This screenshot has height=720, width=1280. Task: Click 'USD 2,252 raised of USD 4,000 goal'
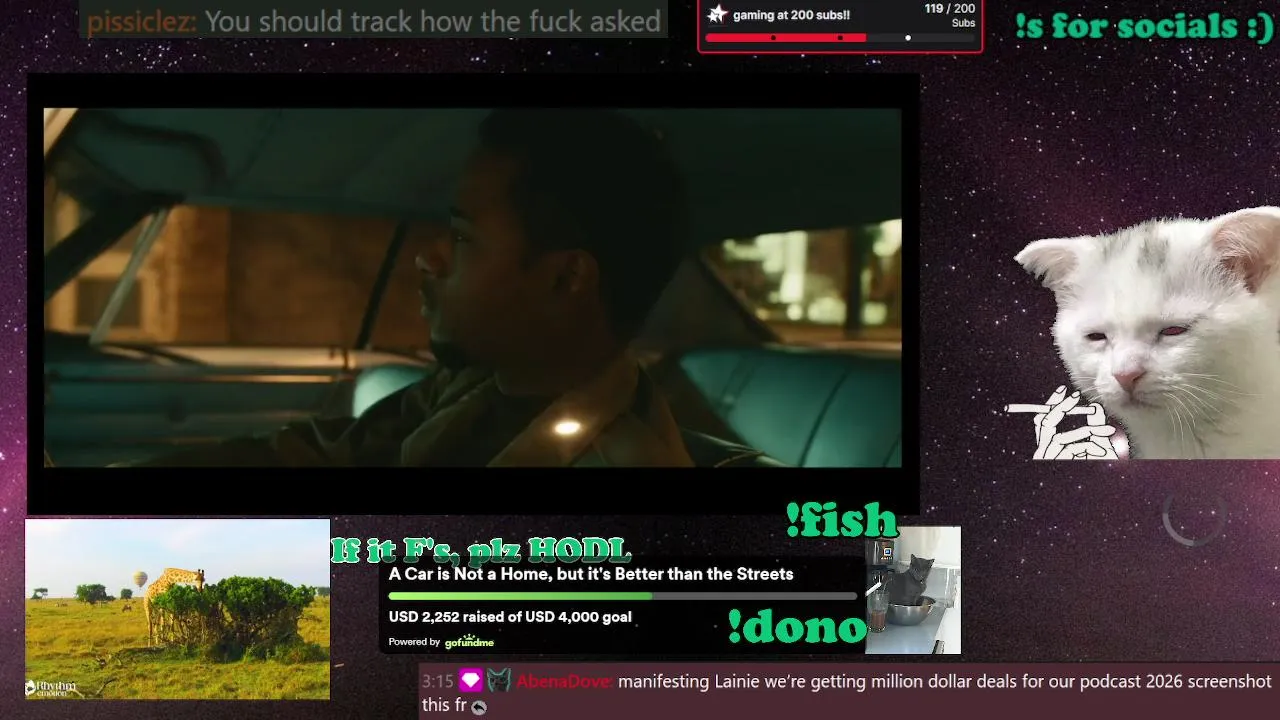[510, 617]
